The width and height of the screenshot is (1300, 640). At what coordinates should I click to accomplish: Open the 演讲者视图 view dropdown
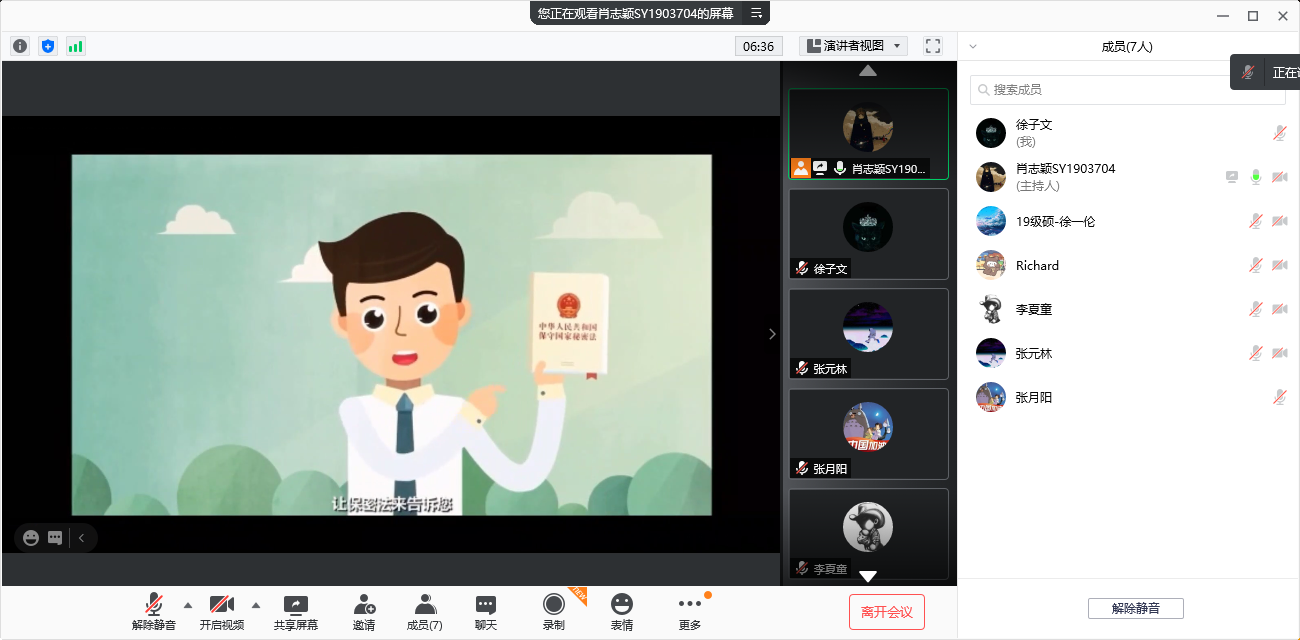point(853,46)
